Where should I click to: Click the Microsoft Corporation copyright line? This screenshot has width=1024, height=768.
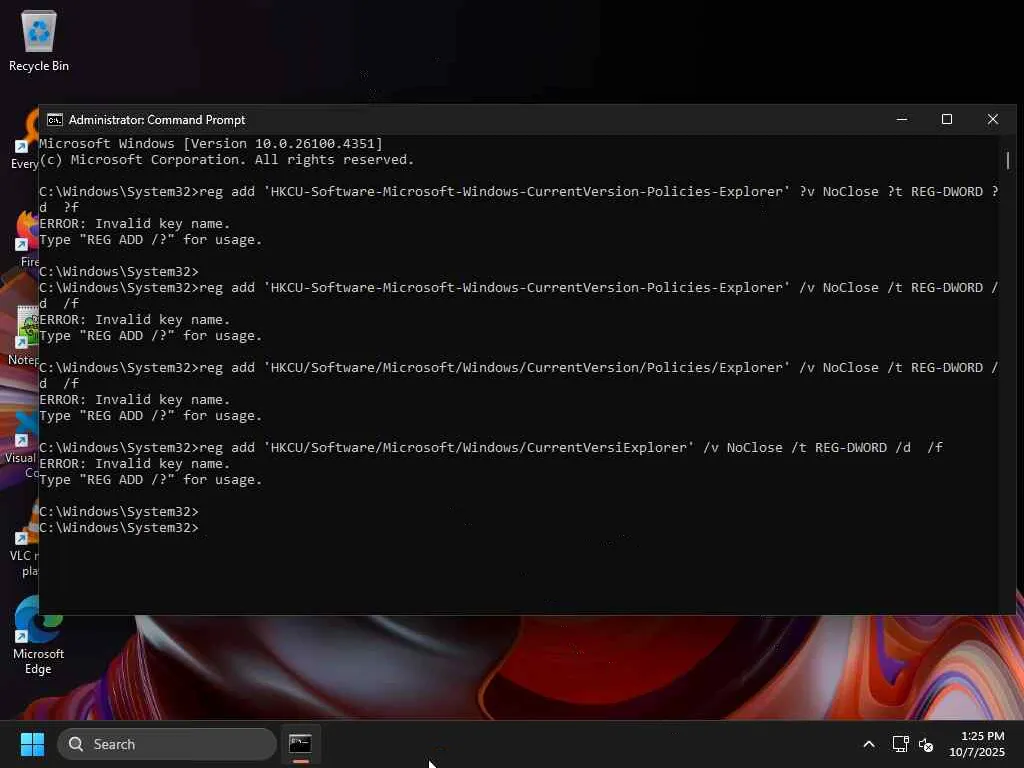point(227,159)
